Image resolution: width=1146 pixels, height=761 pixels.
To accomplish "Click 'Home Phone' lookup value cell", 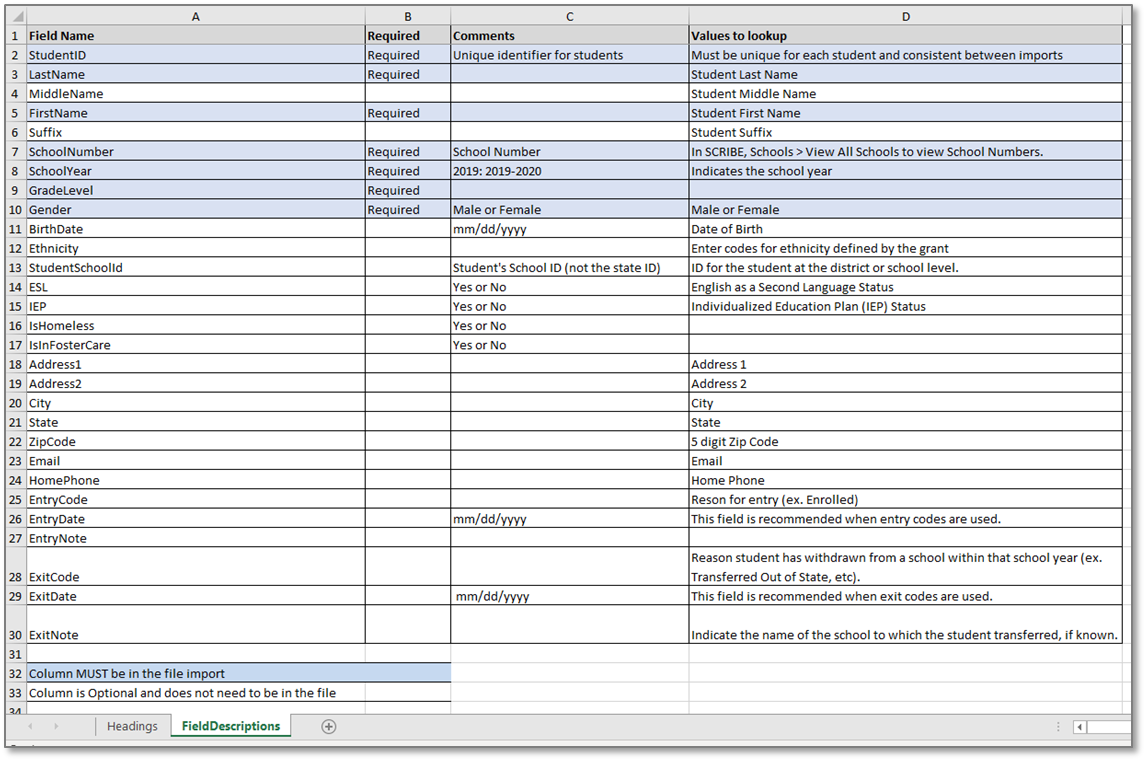I will pos(906,480).
